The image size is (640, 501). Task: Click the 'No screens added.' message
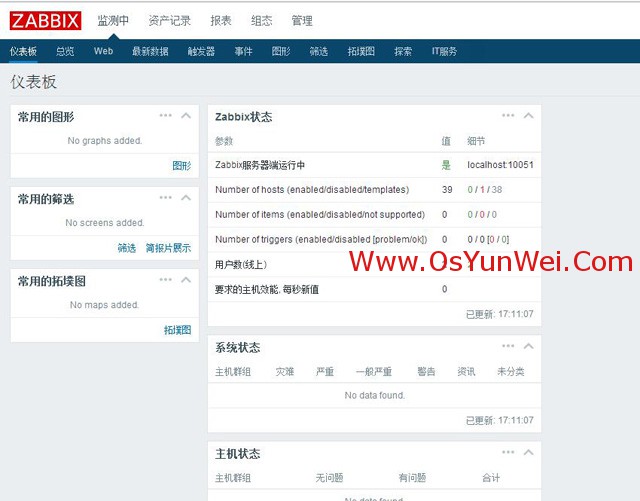pos(105,223)
